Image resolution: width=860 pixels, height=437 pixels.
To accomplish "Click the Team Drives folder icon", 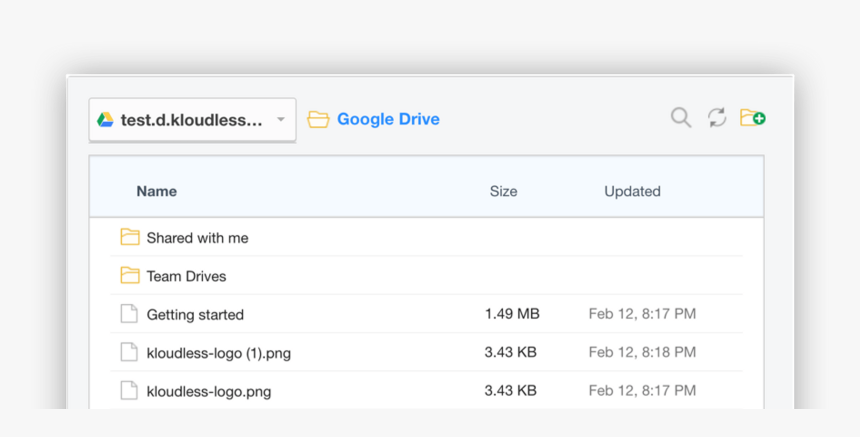I will point(130,275).
